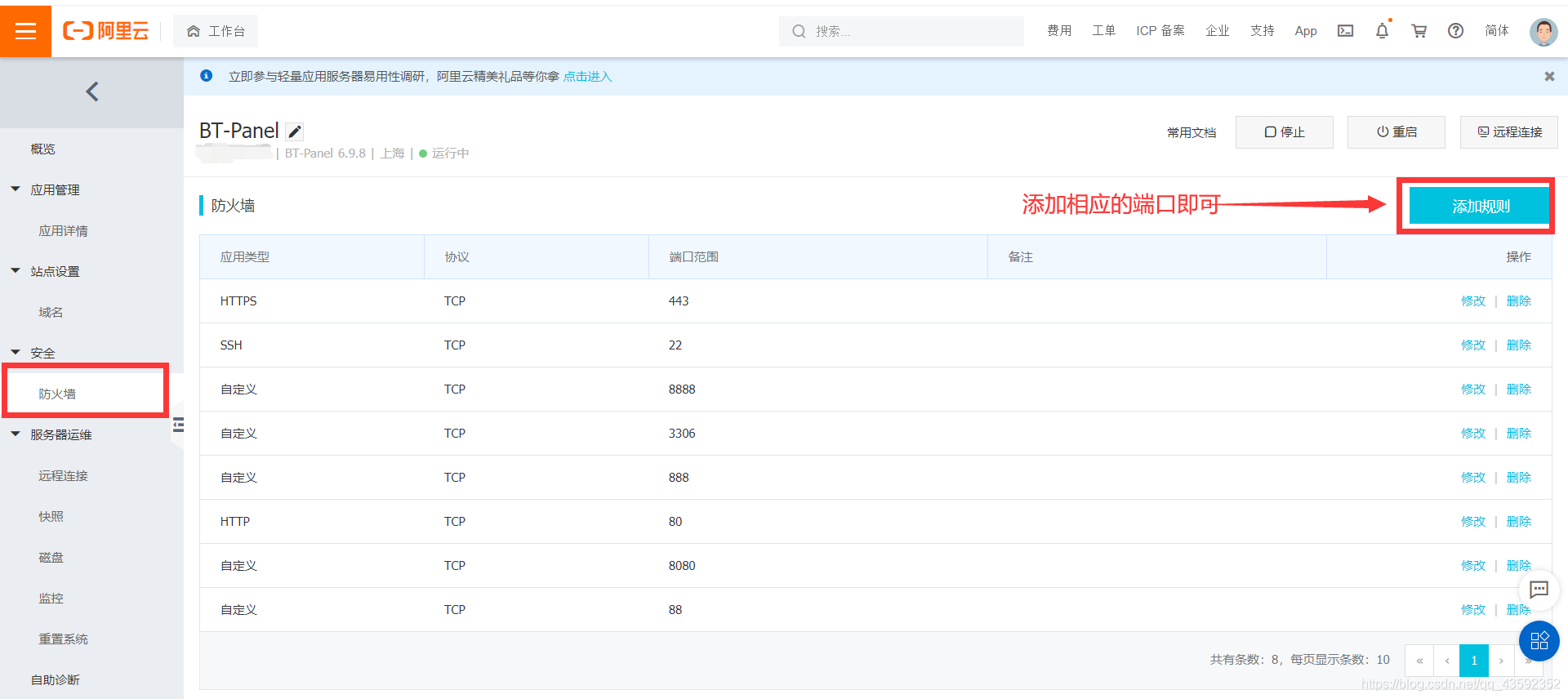Open the Cloud Shell terminal icon
This screenshot has width=1568, height=699.
1345,31
